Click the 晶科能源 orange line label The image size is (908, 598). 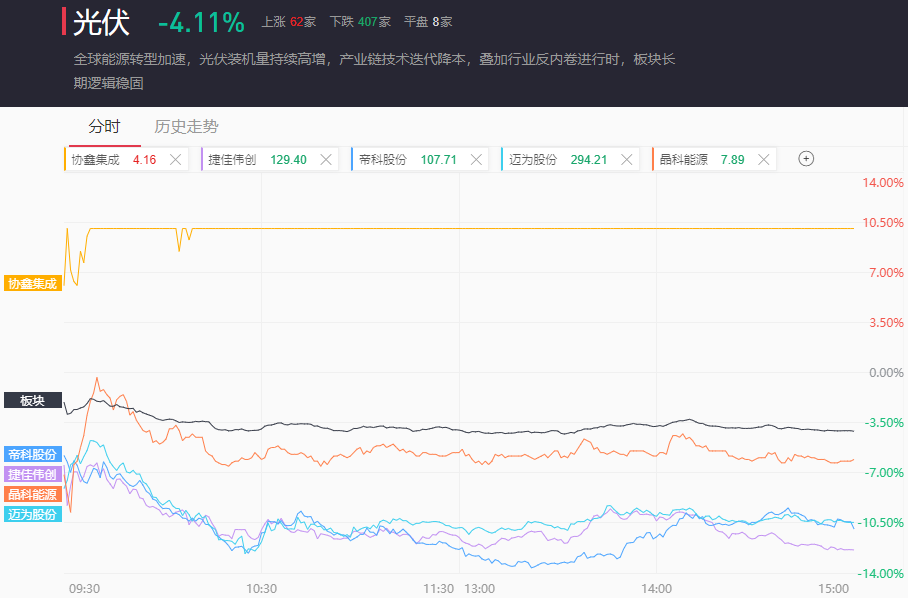pyautogui.click(x=32, y=494)
